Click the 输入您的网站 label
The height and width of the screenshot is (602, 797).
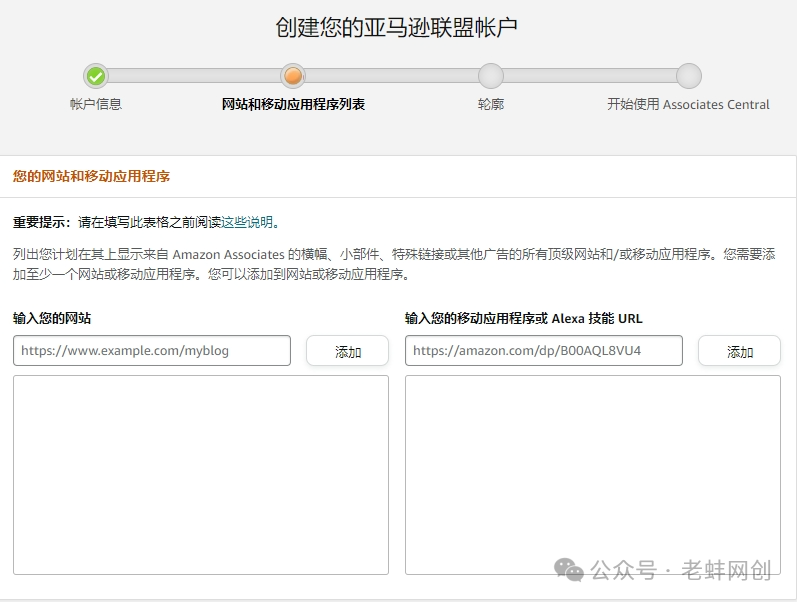coord(52,318)
